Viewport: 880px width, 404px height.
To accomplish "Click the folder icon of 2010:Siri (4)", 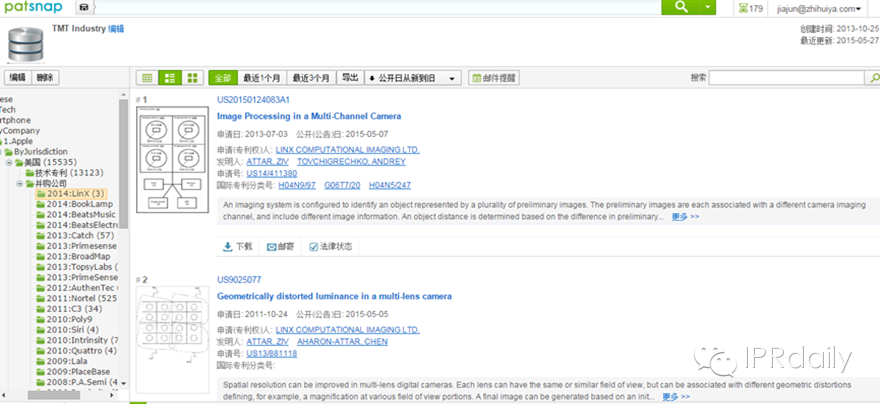I will point(40,330).
